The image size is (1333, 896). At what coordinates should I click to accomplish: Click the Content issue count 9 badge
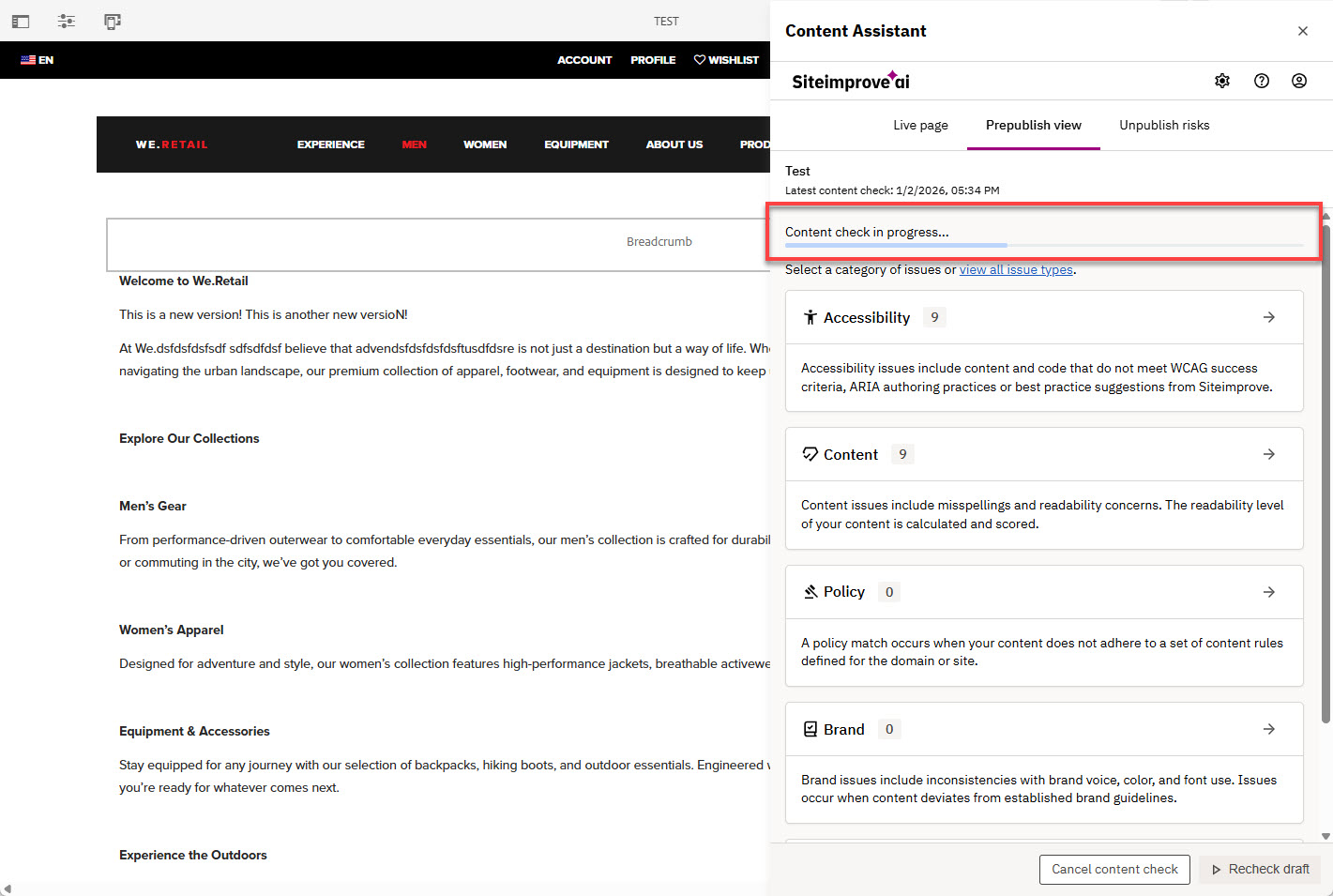(x=902, y=454)
